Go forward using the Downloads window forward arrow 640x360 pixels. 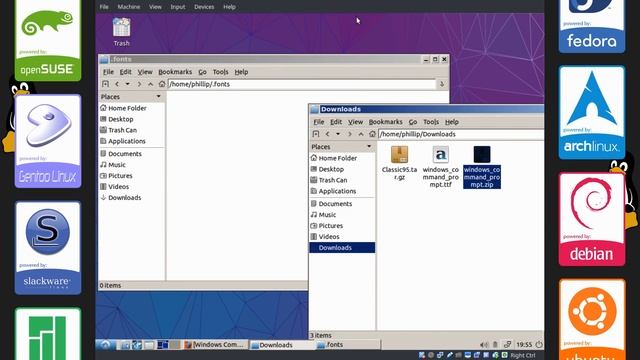[350, 134]
